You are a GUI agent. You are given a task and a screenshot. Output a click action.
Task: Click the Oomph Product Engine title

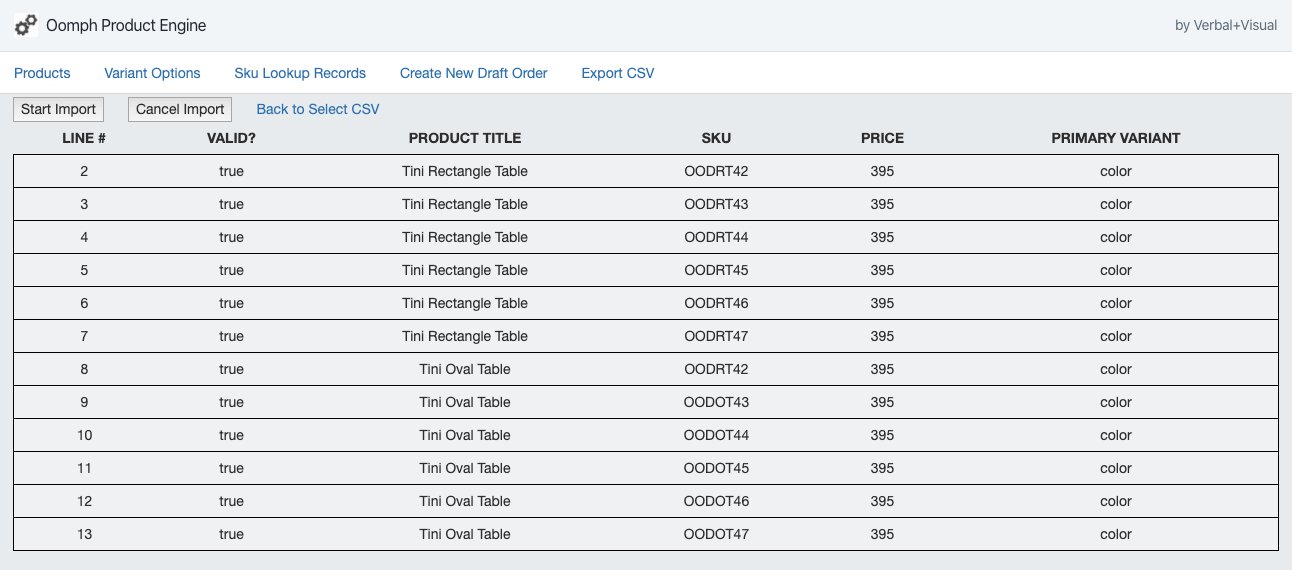coord(126,26)
